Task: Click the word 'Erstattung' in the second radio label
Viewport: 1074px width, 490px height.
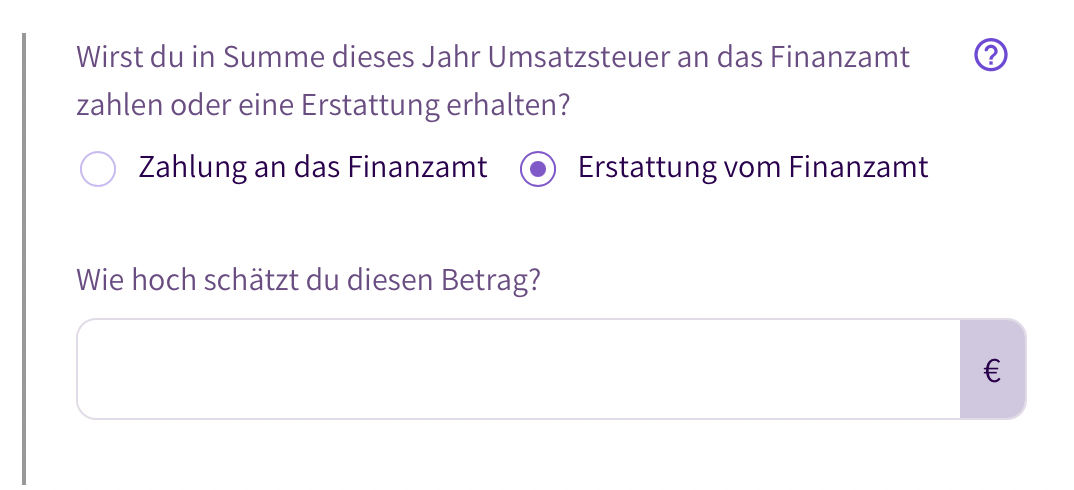Action: click(641, 167)
